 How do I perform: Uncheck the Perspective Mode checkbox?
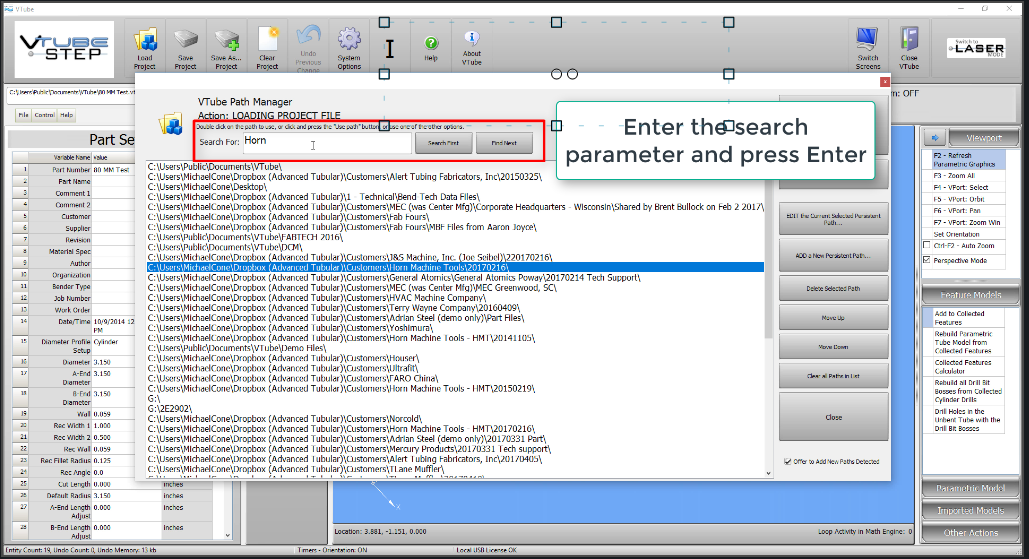point(926,260)
